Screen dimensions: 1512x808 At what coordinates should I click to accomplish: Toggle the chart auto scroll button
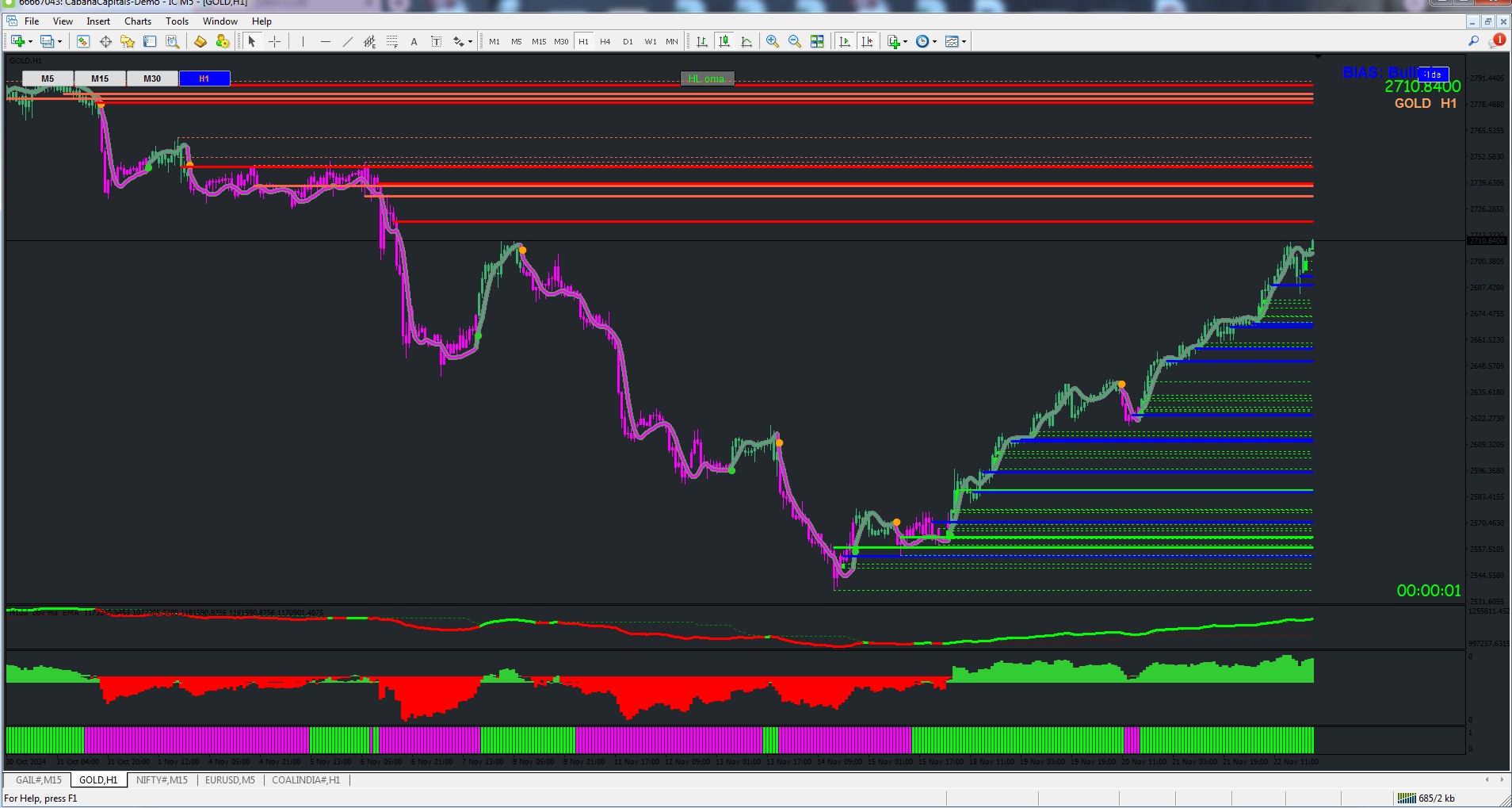point(845,41)
